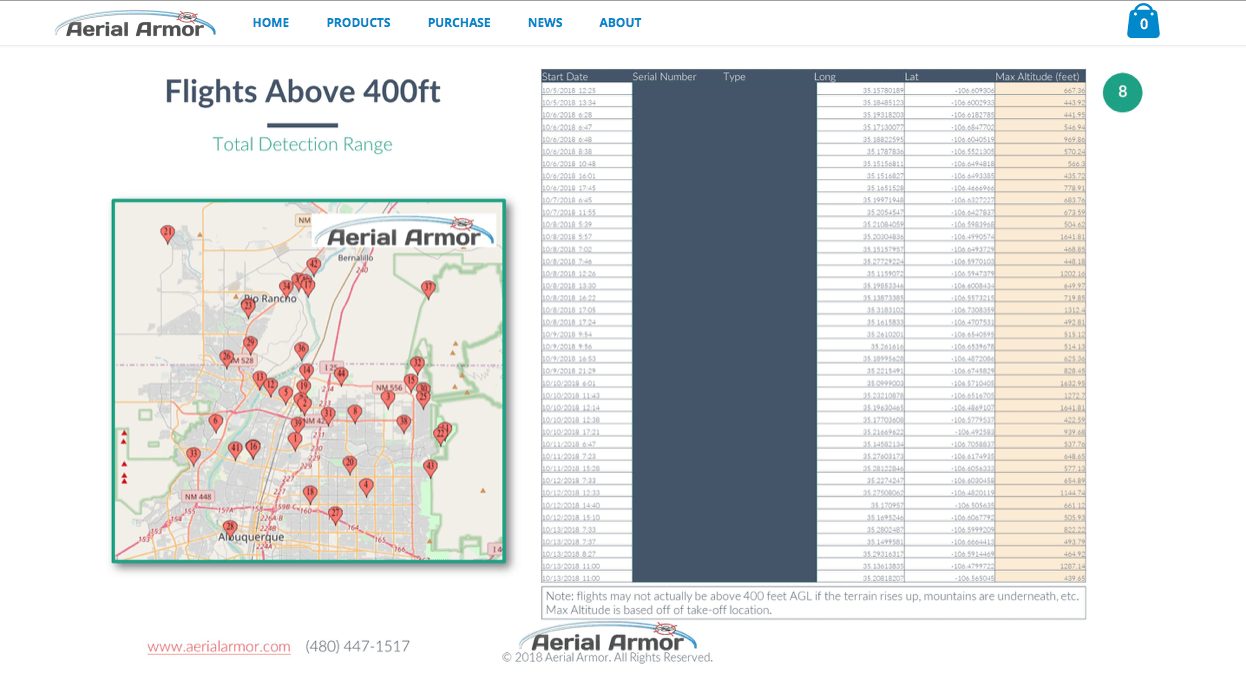Image resolution: width=1246 pixels, height=687 pixels.
Task: Select map marker 32
Action: click(x=418, y=366)
